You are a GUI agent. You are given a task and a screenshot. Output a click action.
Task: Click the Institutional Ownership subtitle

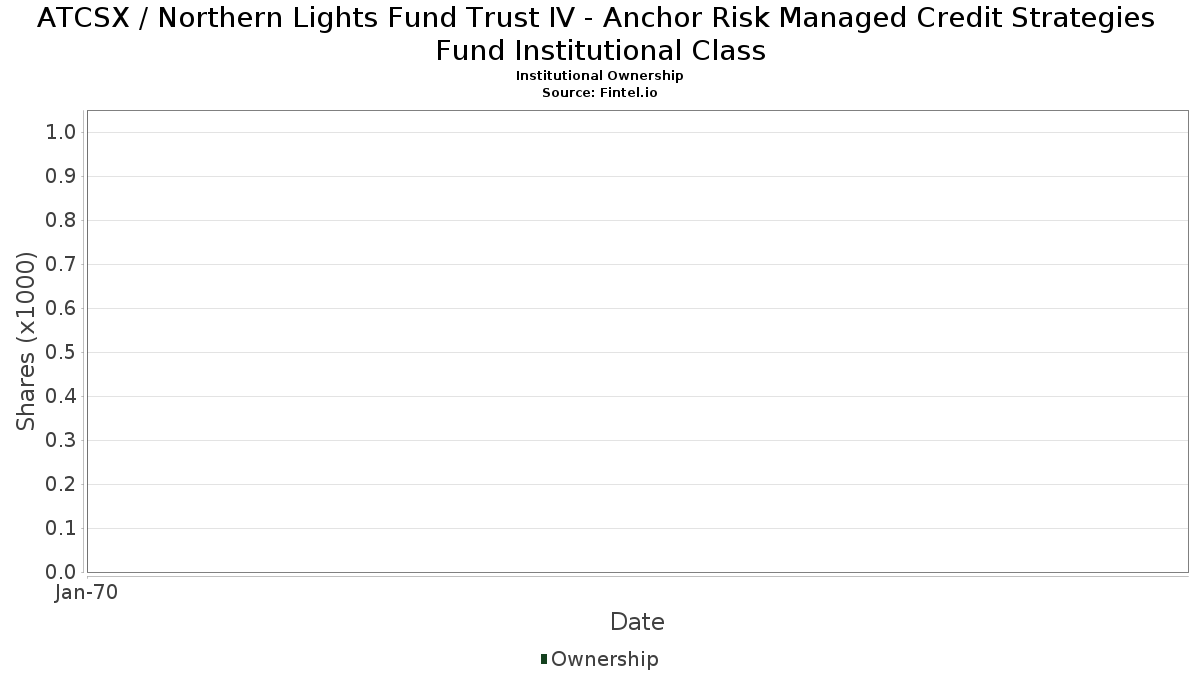coord(600,76)
